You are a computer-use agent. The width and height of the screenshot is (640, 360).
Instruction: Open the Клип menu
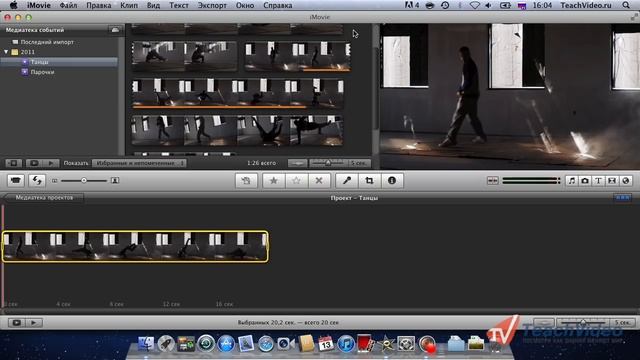[x=129, y=5]
